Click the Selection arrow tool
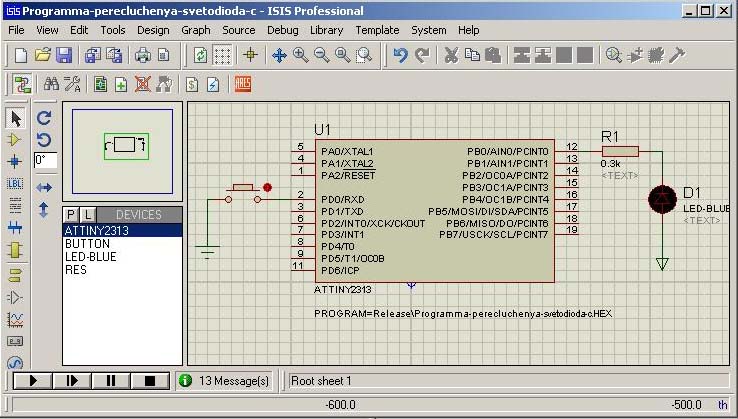 point(15,118)
